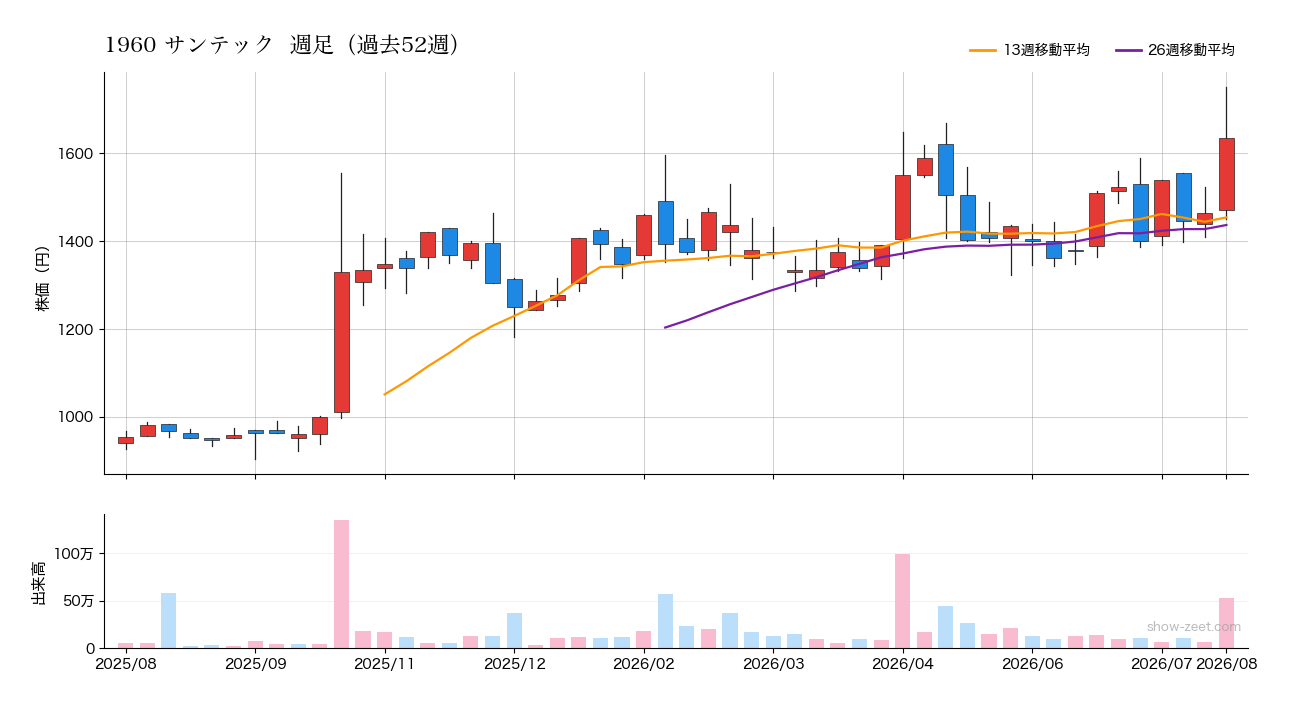Click the 1600 price axis tick label

click(x=76, y=154)
